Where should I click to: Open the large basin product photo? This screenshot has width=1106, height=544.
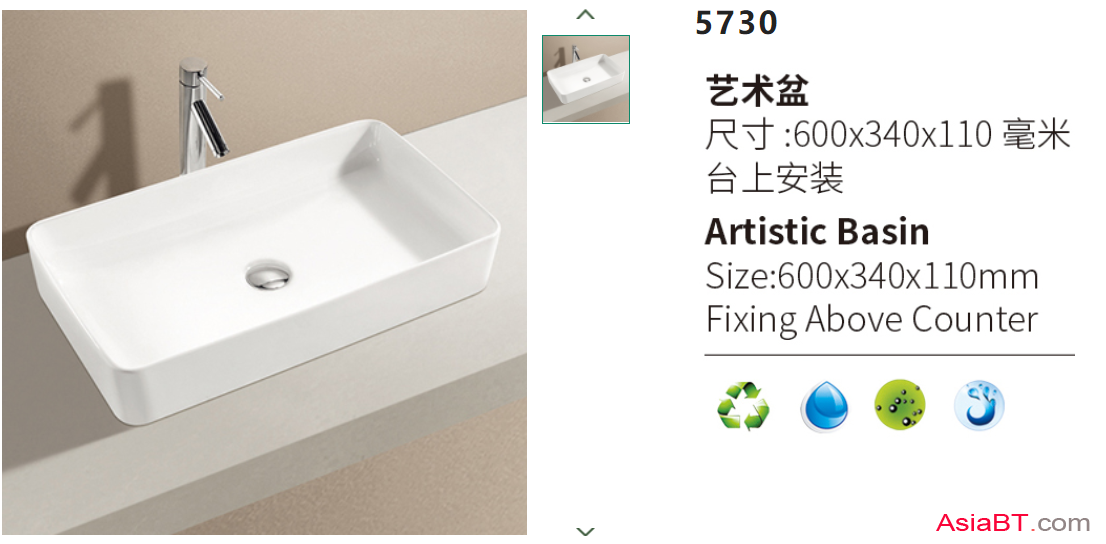pyautogui.click(x=264, y=272)
